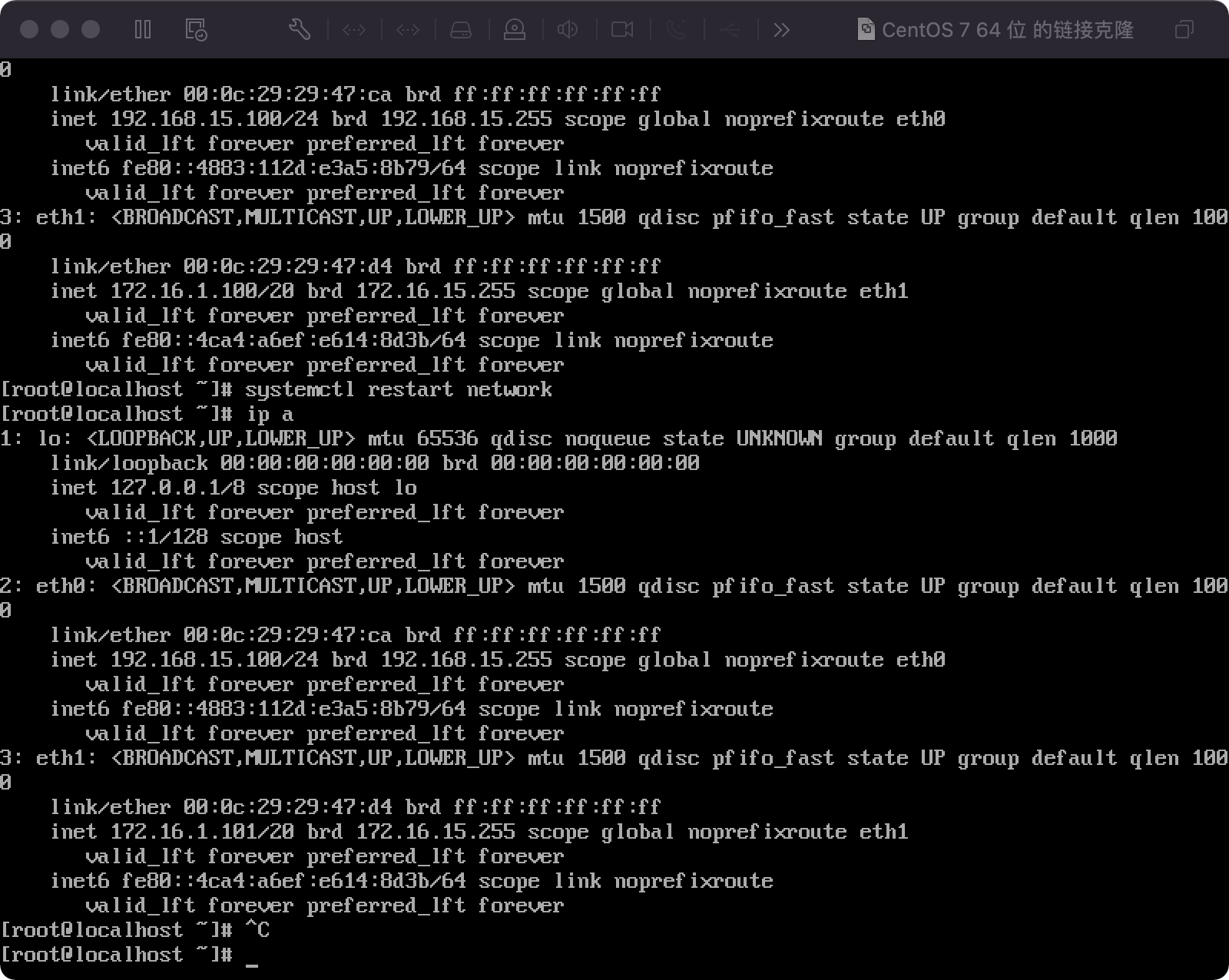Click the window title "CentOS 7 64 位 的链接克隆"
1229x980 pixels.
[x=1007, y=30]
